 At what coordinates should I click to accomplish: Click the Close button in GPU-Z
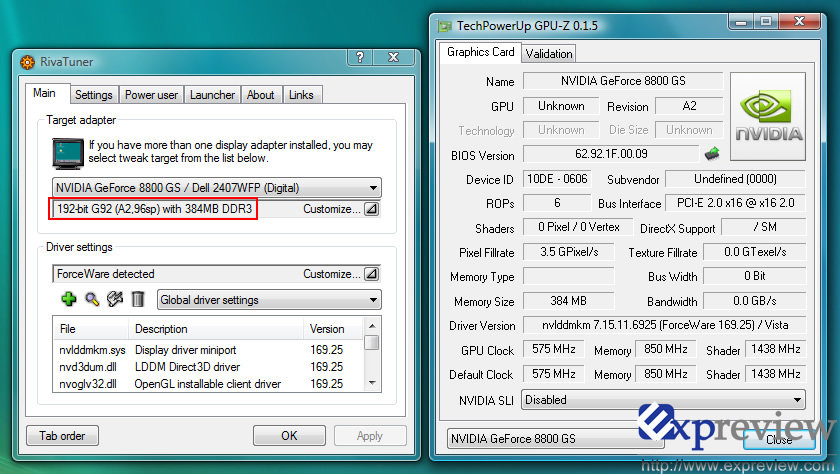pos(779,440)
